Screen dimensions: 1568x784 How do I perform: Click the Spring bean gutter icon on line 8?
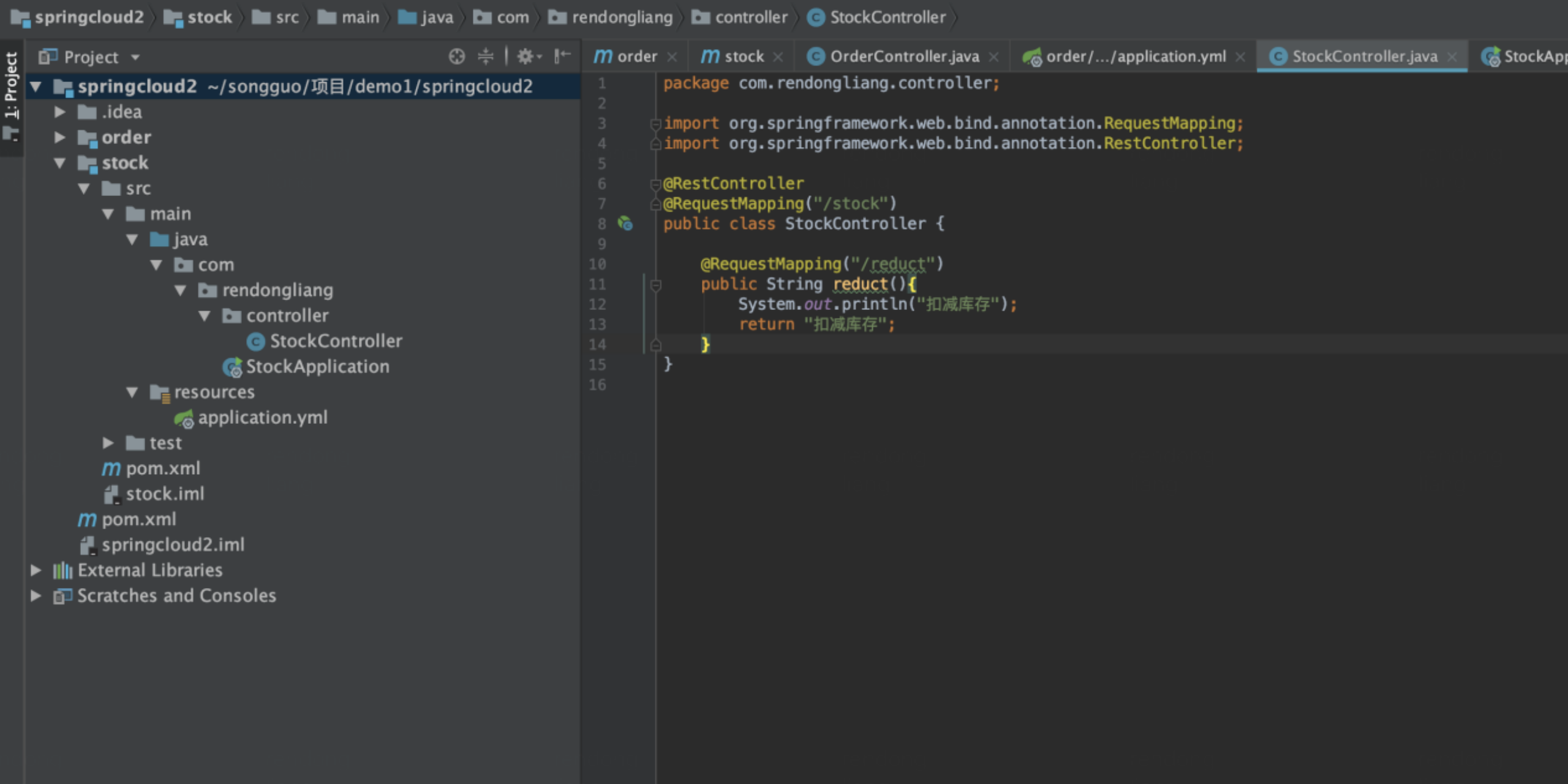[x=625, y=224]
